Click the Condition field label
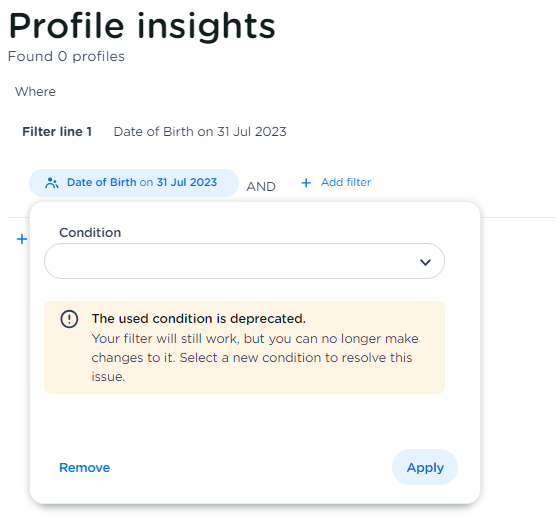Viewport: 556px width, 532px height. tap(90, 233)
